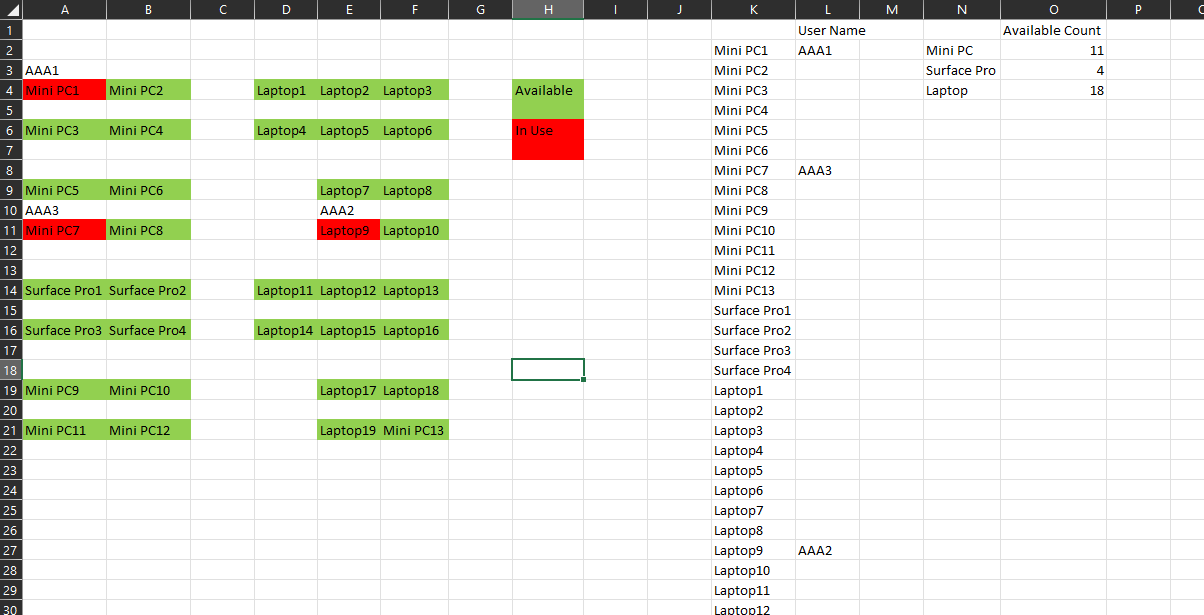Select the Laptop count value 18

[x=1053, y=90]
